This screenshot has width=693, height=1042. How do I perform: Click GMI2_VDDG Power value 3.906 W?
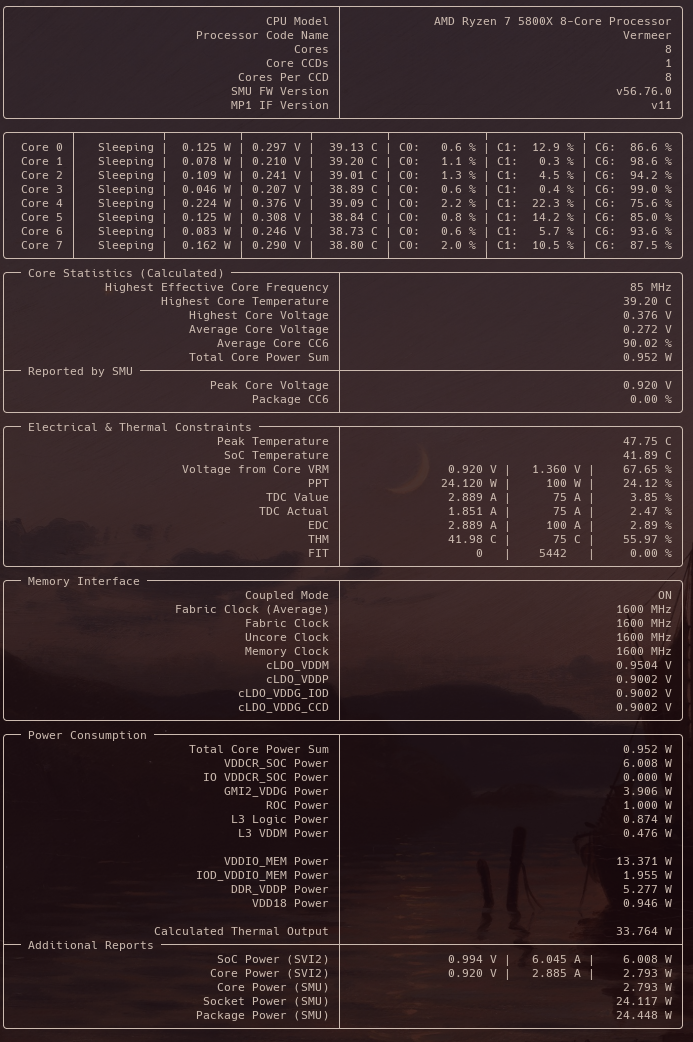pyautogui.click(x=647, y=791)
